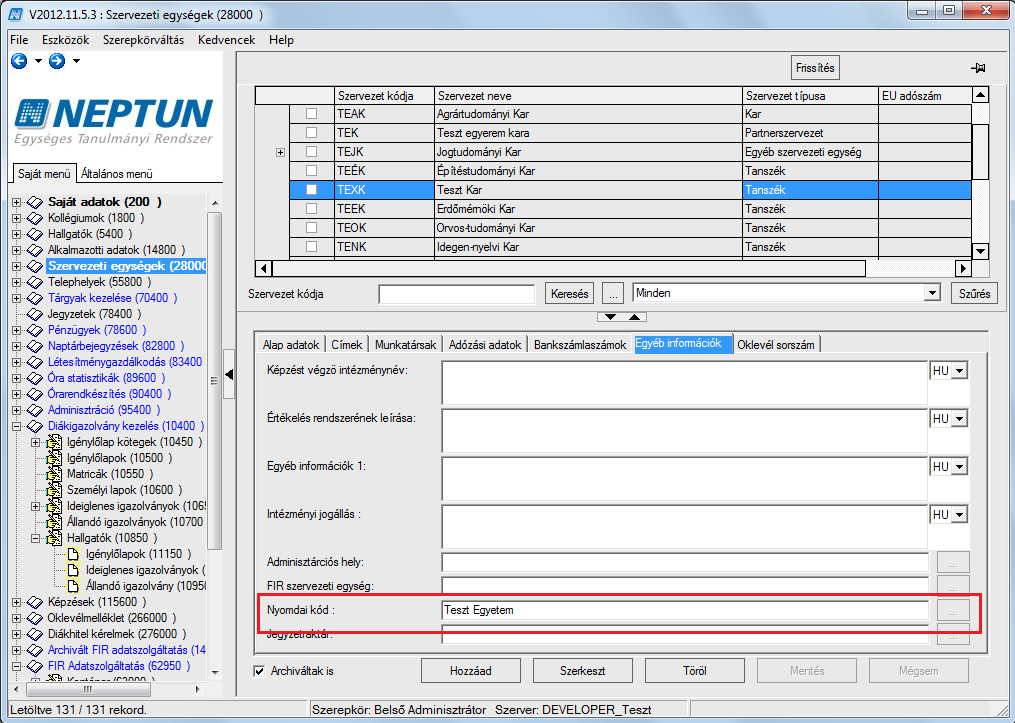Click the Matricák (10550) node icon

point(54,474)
